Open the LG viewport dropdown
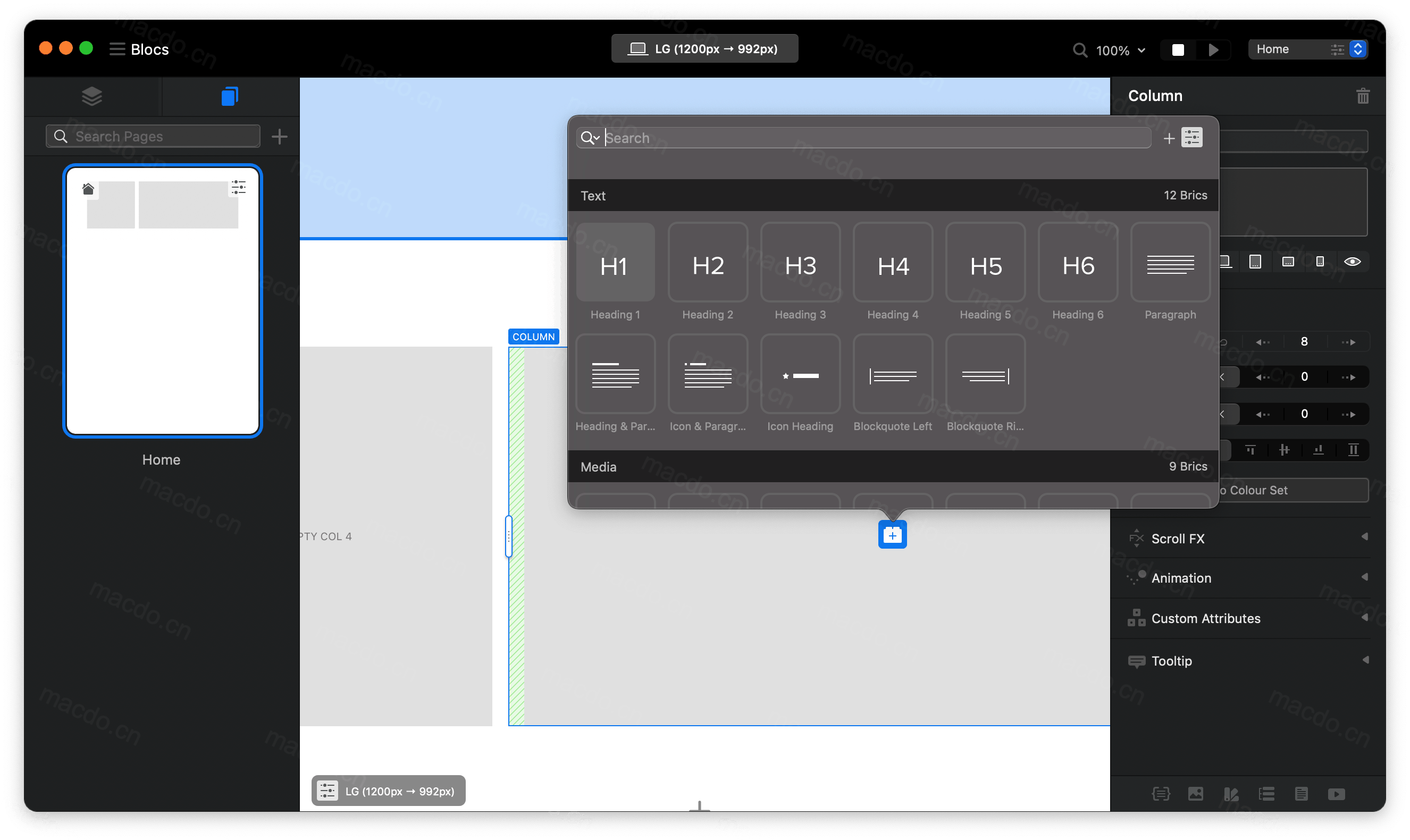1410x840 pixels. [700, 49]
